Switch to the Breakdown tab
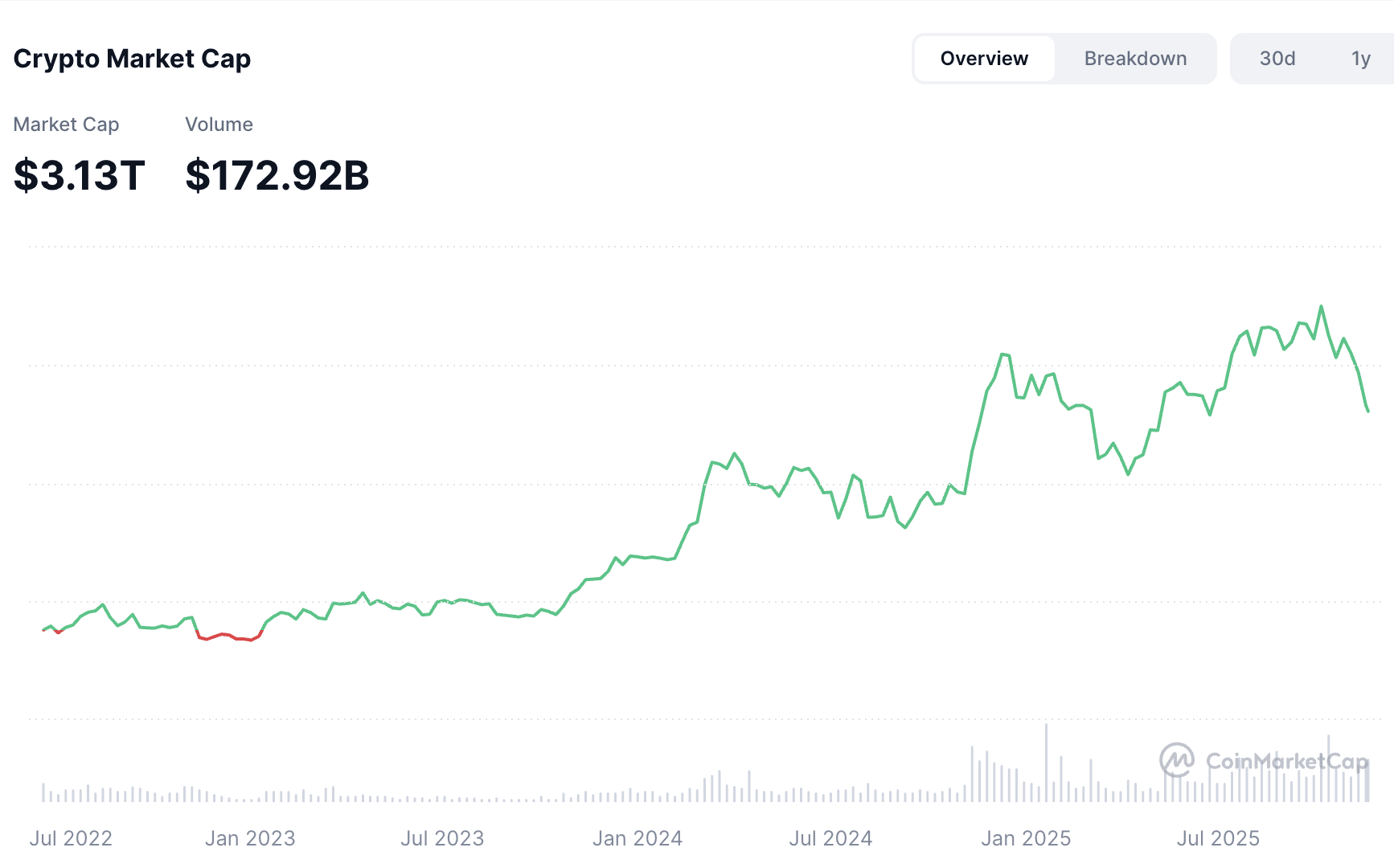1394x868 pixels. click(1135, 59)
